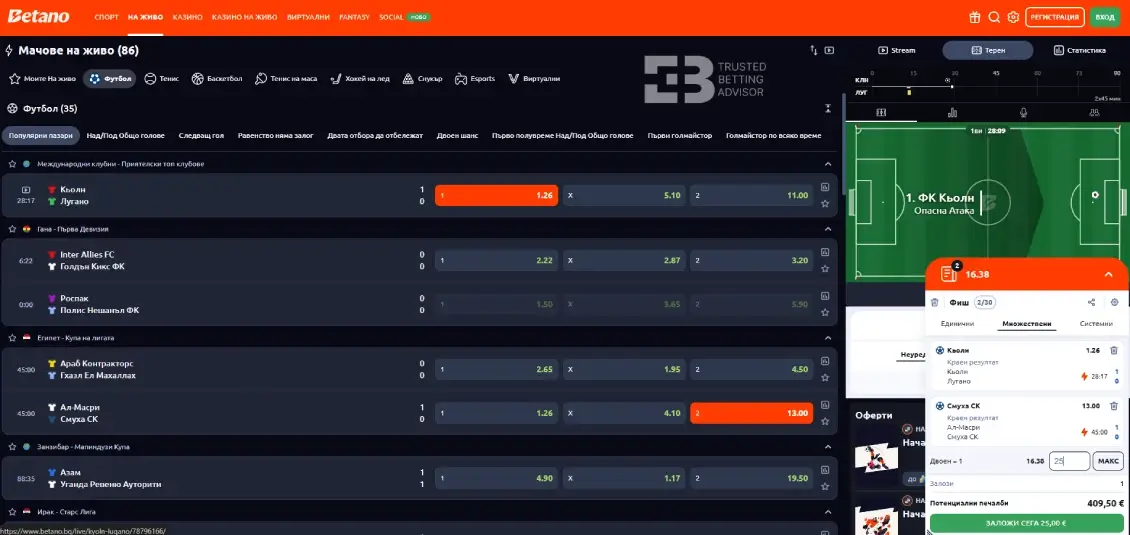1130x535 pixels.
Task: Open bet slip settings gear icon
Action: click(1115, 302)
